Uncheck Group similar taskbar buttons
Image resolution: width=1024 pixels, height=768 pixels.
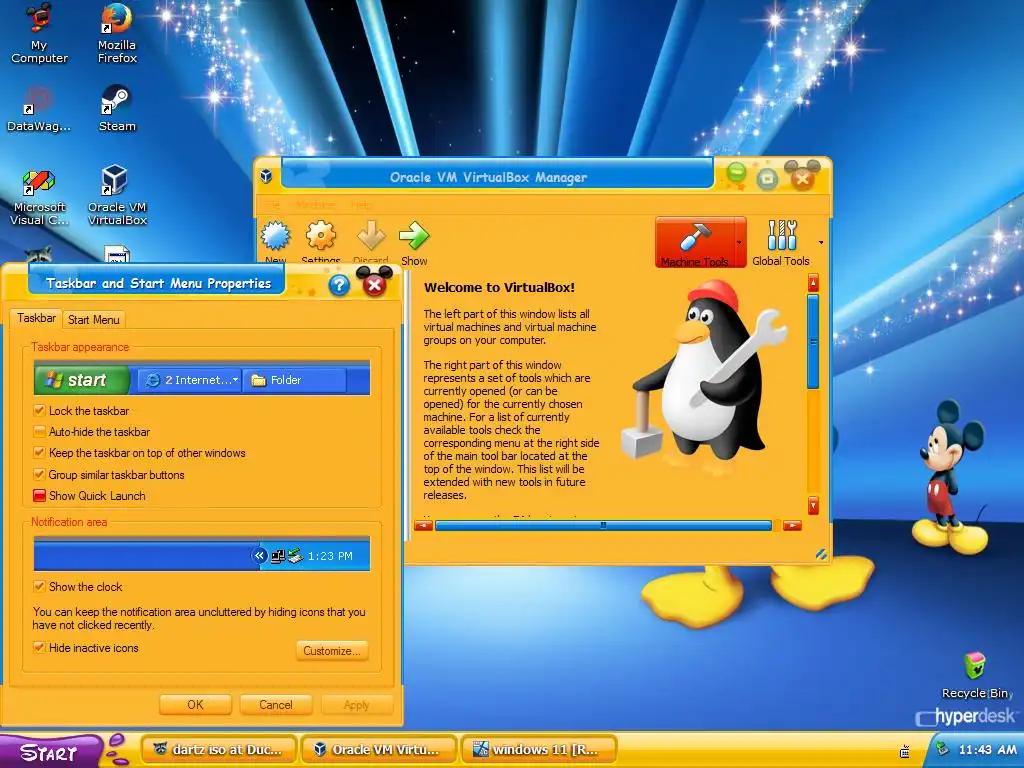click(39, 475)
